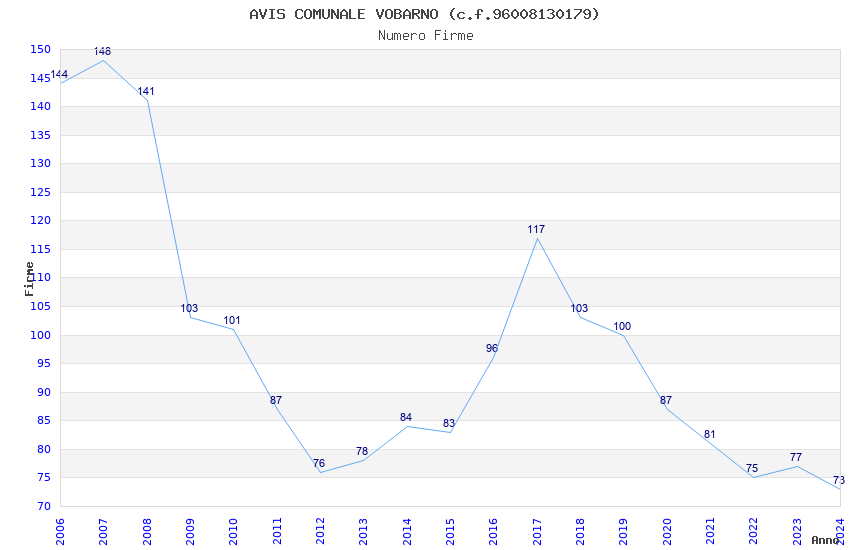Click the '73' data label at 2024

[839, 480]
